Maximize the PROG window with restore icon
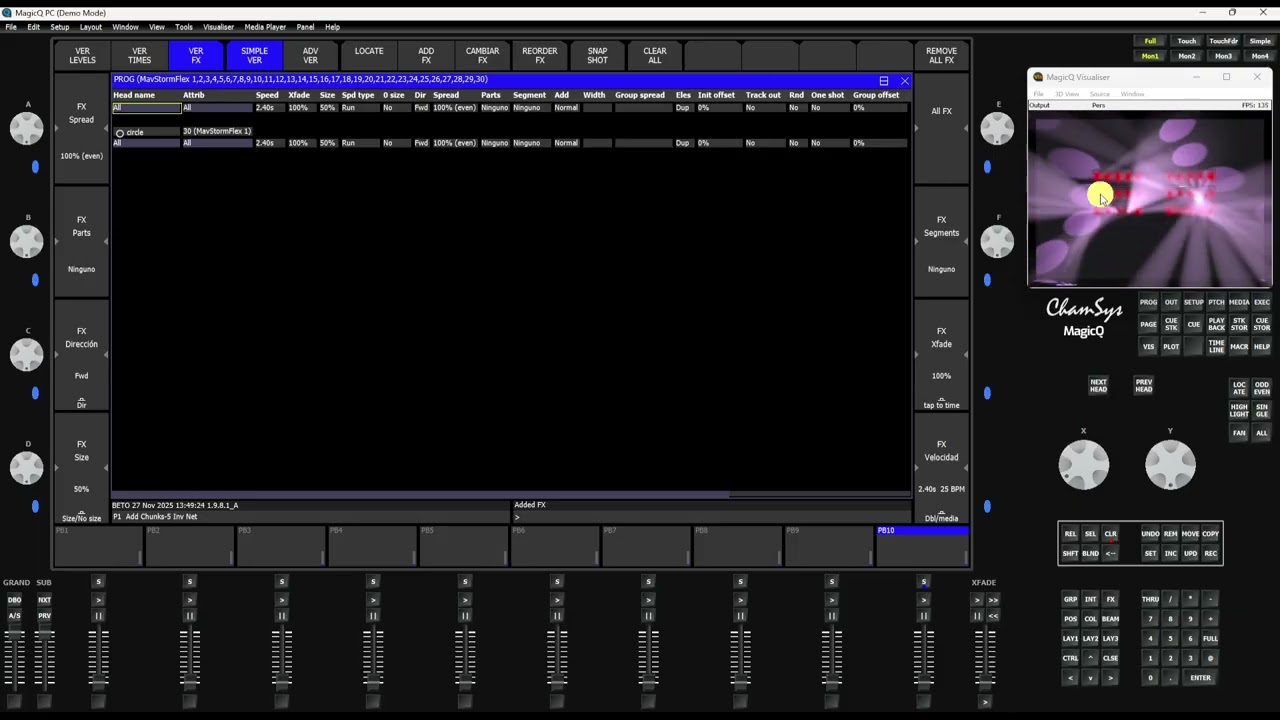1280x720 pixels. pyautogui.click(x=884, y=80)
